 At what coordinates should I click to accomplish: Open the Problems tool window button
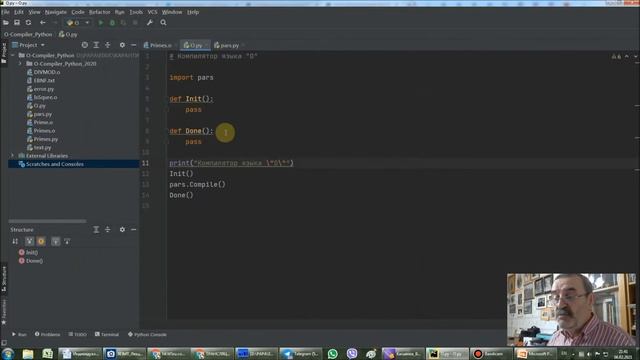pos(47,334)
